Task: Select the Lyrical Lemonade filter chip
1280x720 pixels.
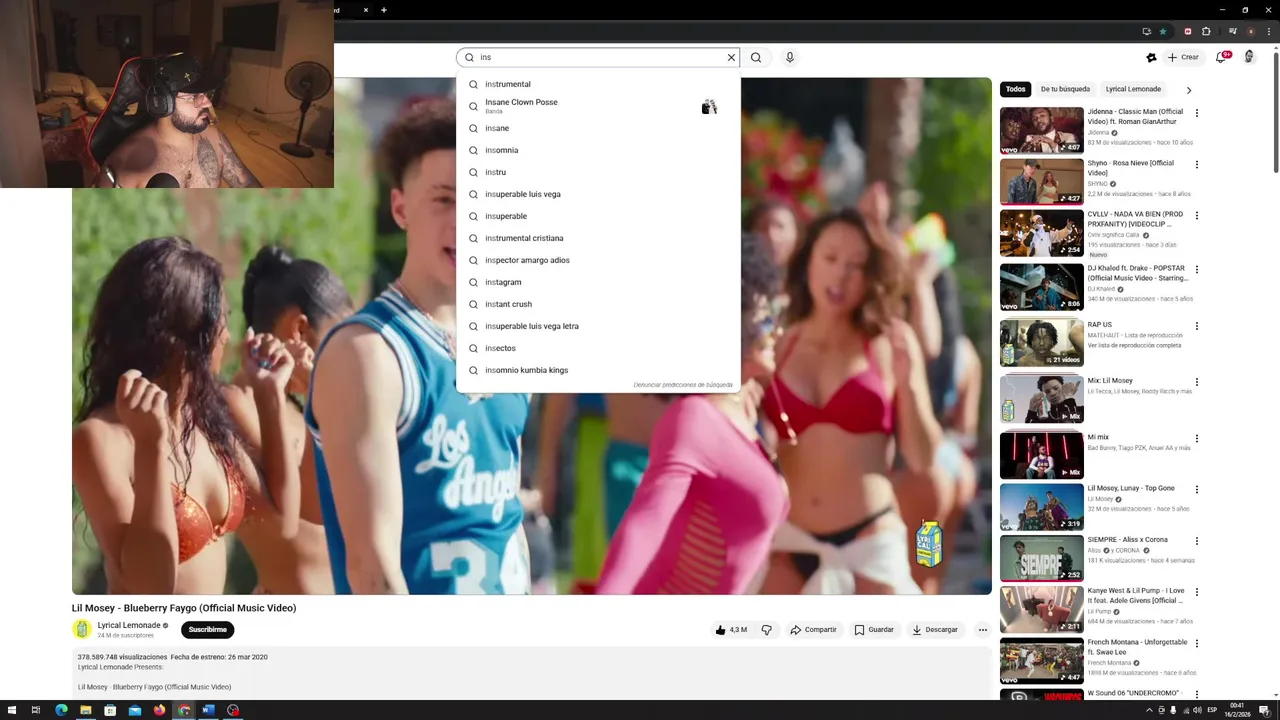Action: pyautogui.click(x=1133, y=89)
